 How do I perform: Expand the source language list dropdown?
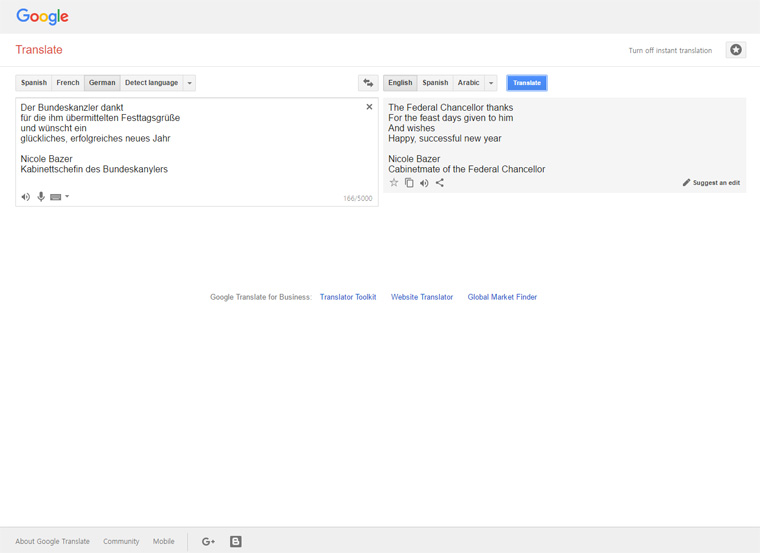190,83
